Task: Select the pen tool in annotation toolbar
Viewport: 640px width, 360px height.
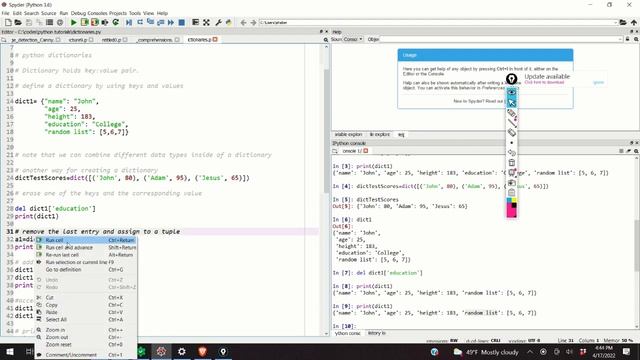Action: (x=512, y=113)
